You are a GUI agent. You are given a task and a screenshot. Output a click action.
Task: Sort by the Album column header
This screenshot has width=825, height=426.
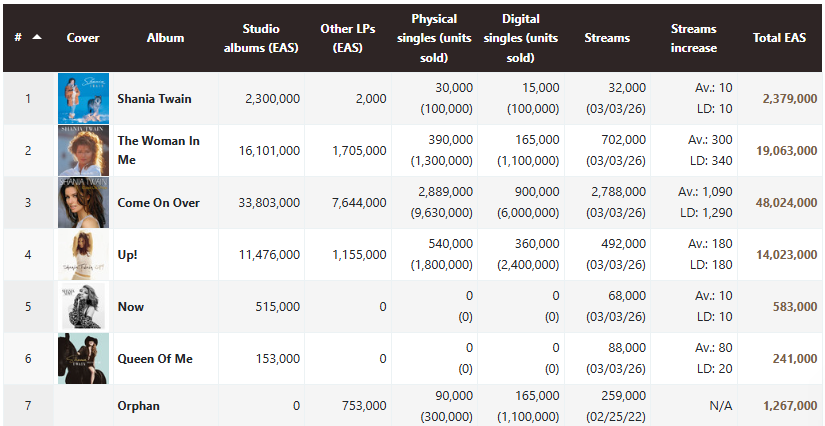click(165, 38)
